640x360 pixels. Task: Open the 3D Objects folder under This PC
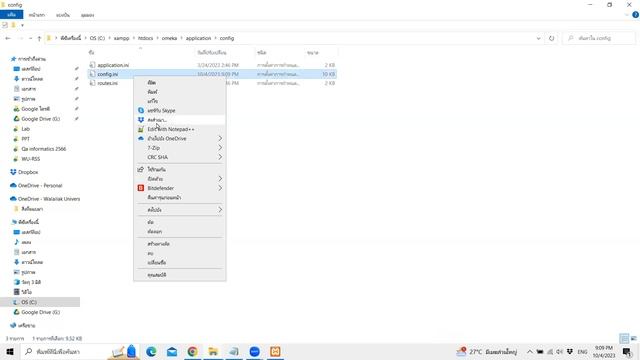31,282
